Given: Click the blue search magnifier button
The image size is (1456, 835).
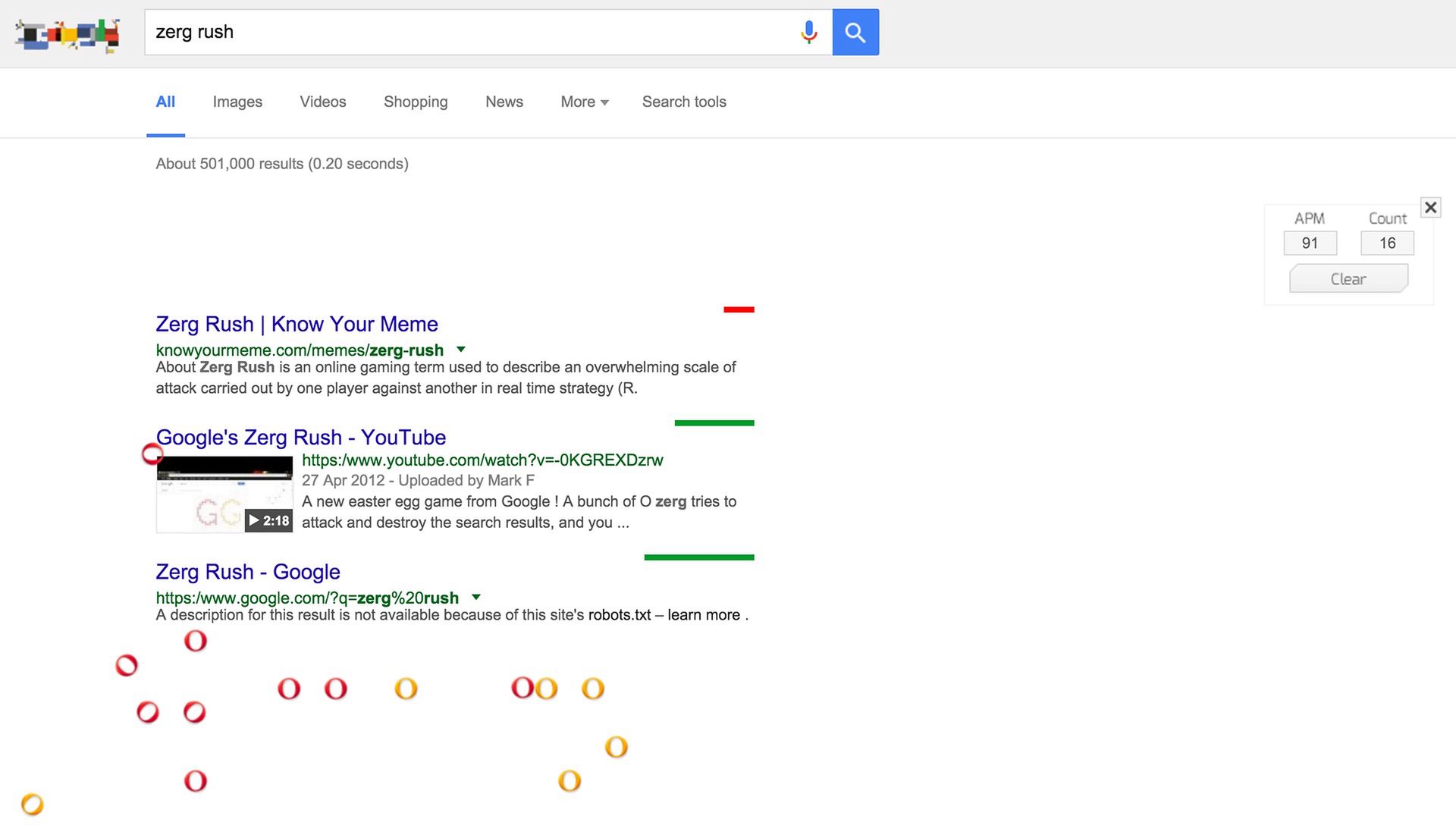Looking at the screenshot, I should click(855, 32).
